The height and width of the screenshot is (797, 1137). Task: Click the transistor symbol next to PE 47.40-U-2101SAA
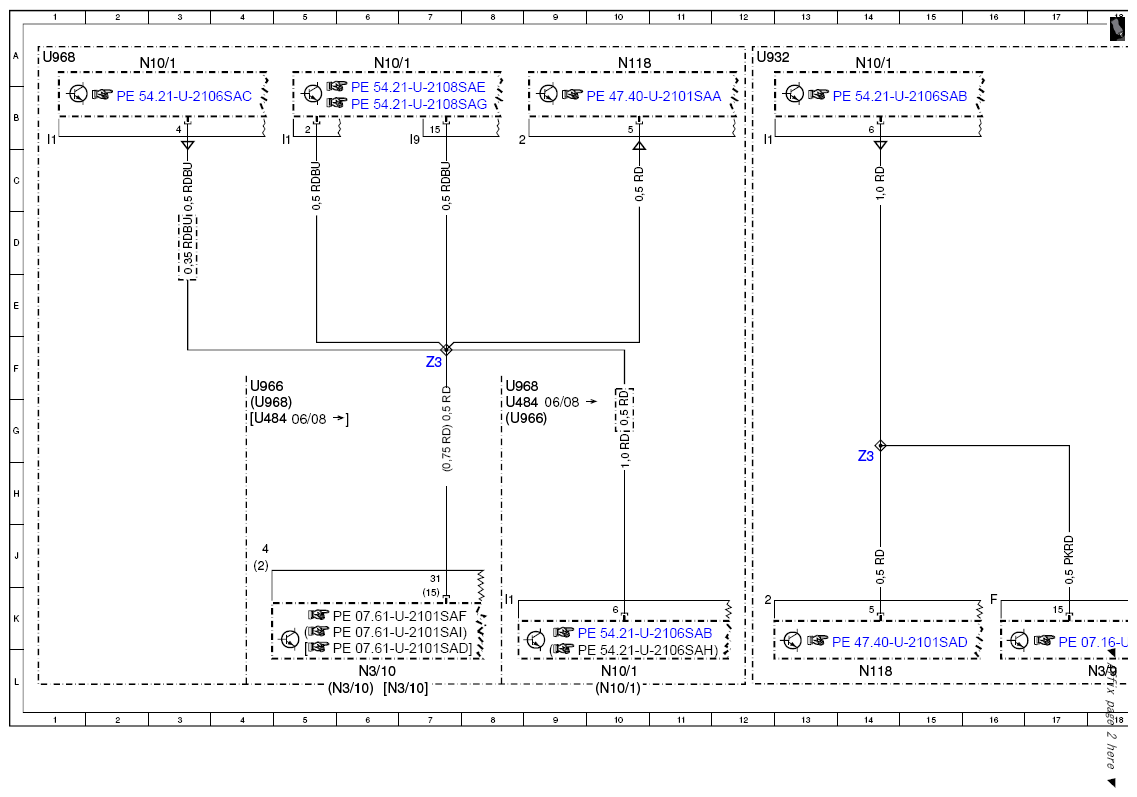click(548, 94)
